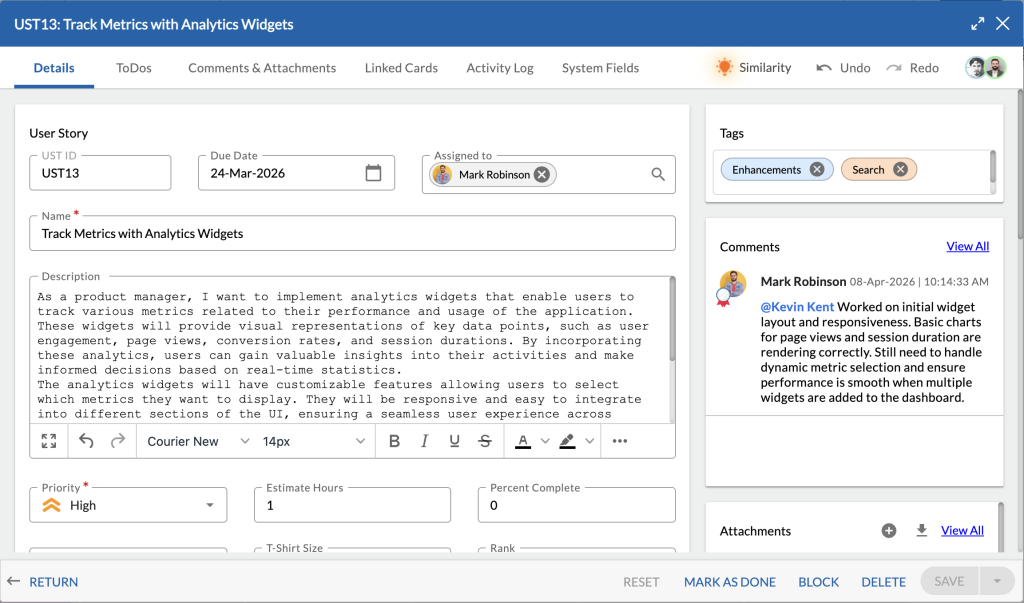This screenshot has height=603, width=1024.
Task: Switch to the ToDos tab
Action: point(134,68)
